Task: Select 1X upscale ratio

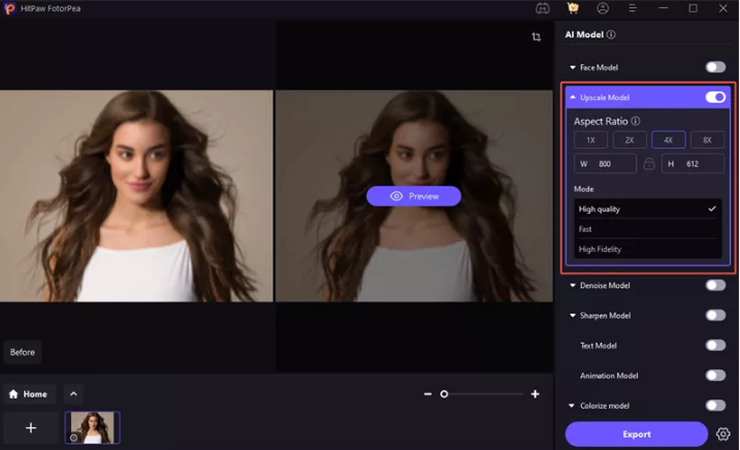Action: [590, 140]
